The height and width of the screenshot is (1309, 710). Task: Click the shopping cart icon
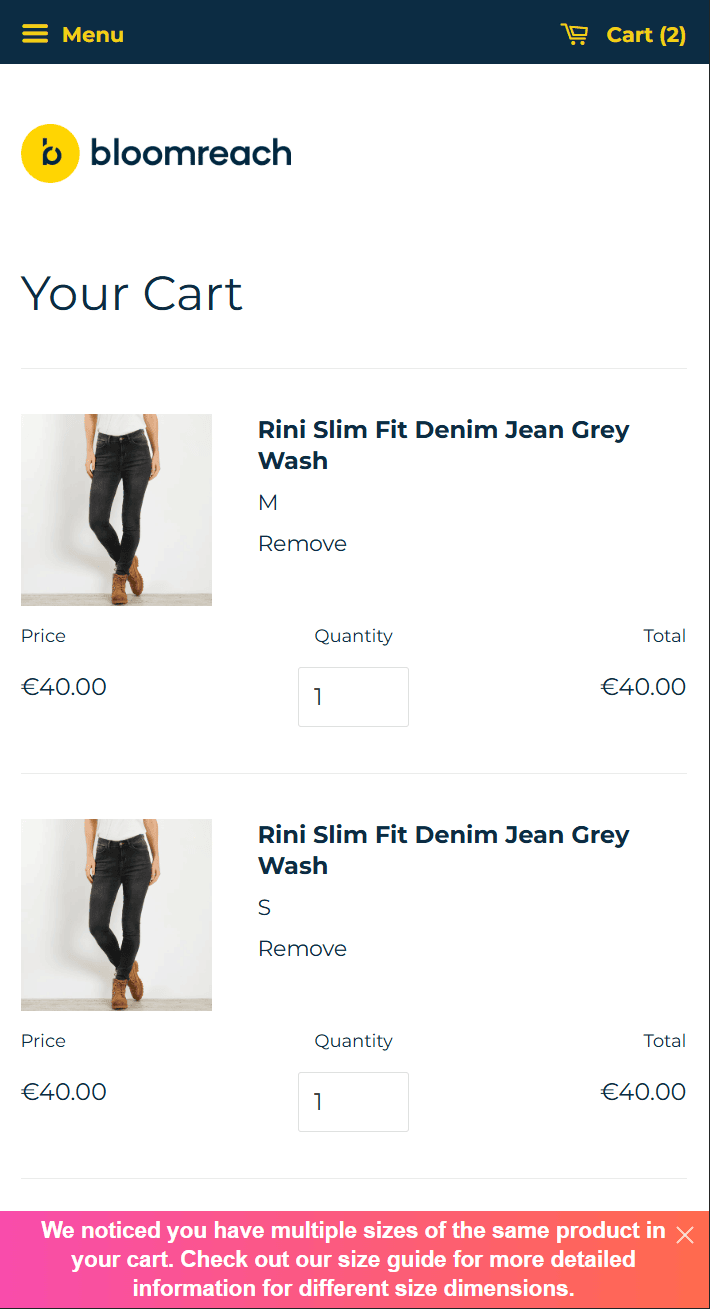point(575,34)
